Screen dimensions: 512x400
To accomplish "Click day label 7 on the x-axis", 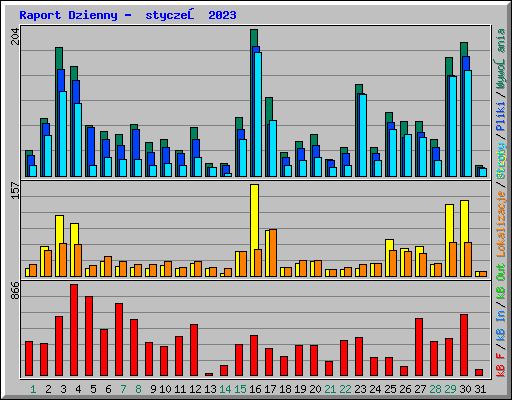I will point(123,389).
